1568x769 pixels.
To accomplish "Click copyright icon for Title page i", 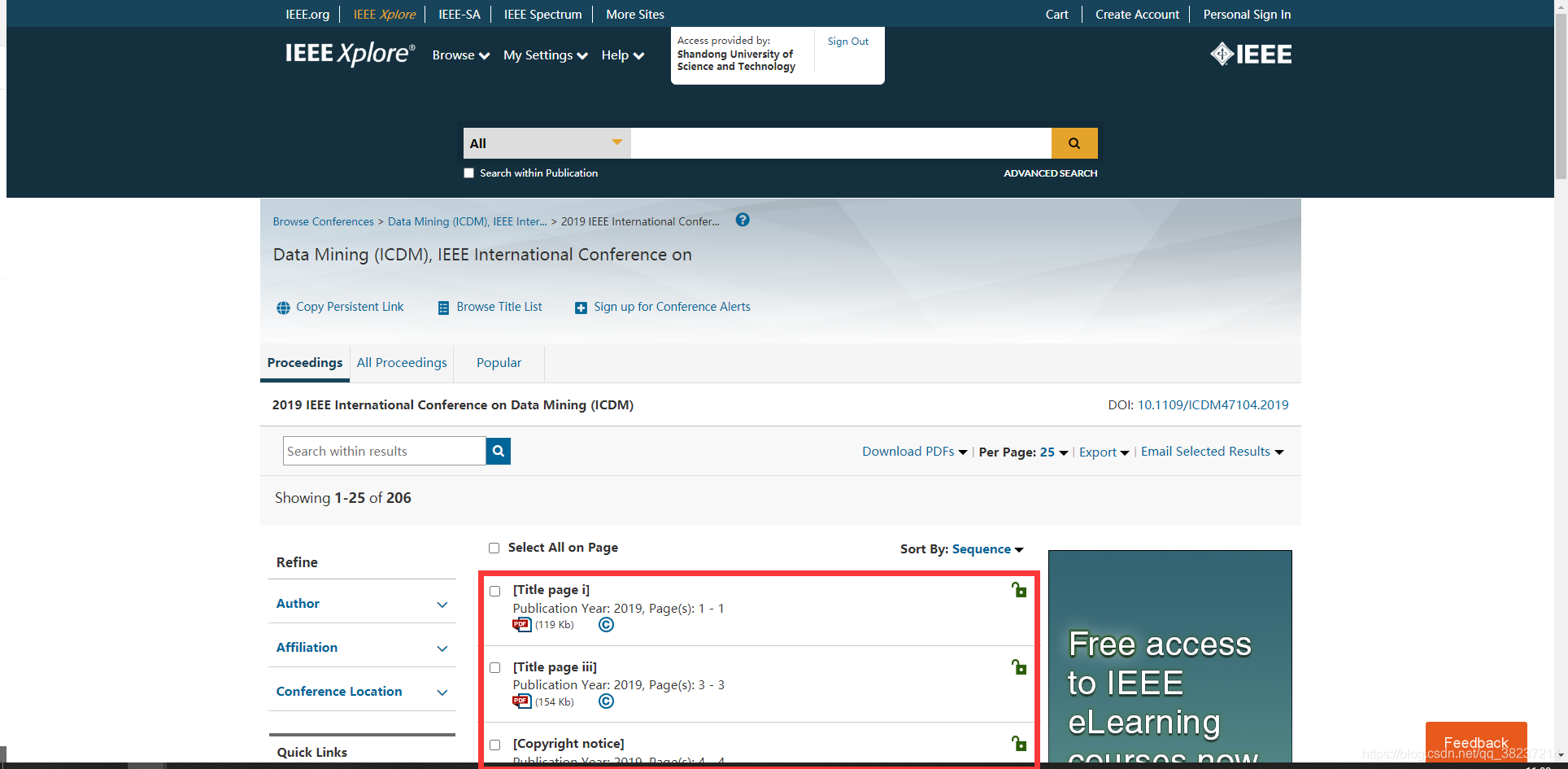I will pos(606,625).
